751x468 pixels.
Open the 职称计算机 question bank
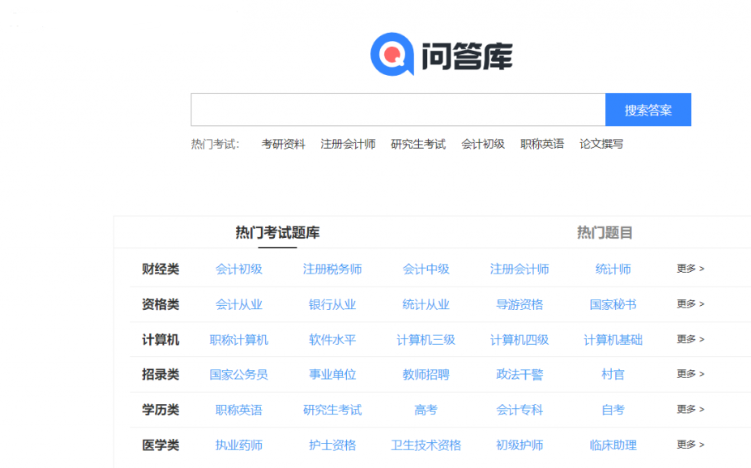(239, 340)
